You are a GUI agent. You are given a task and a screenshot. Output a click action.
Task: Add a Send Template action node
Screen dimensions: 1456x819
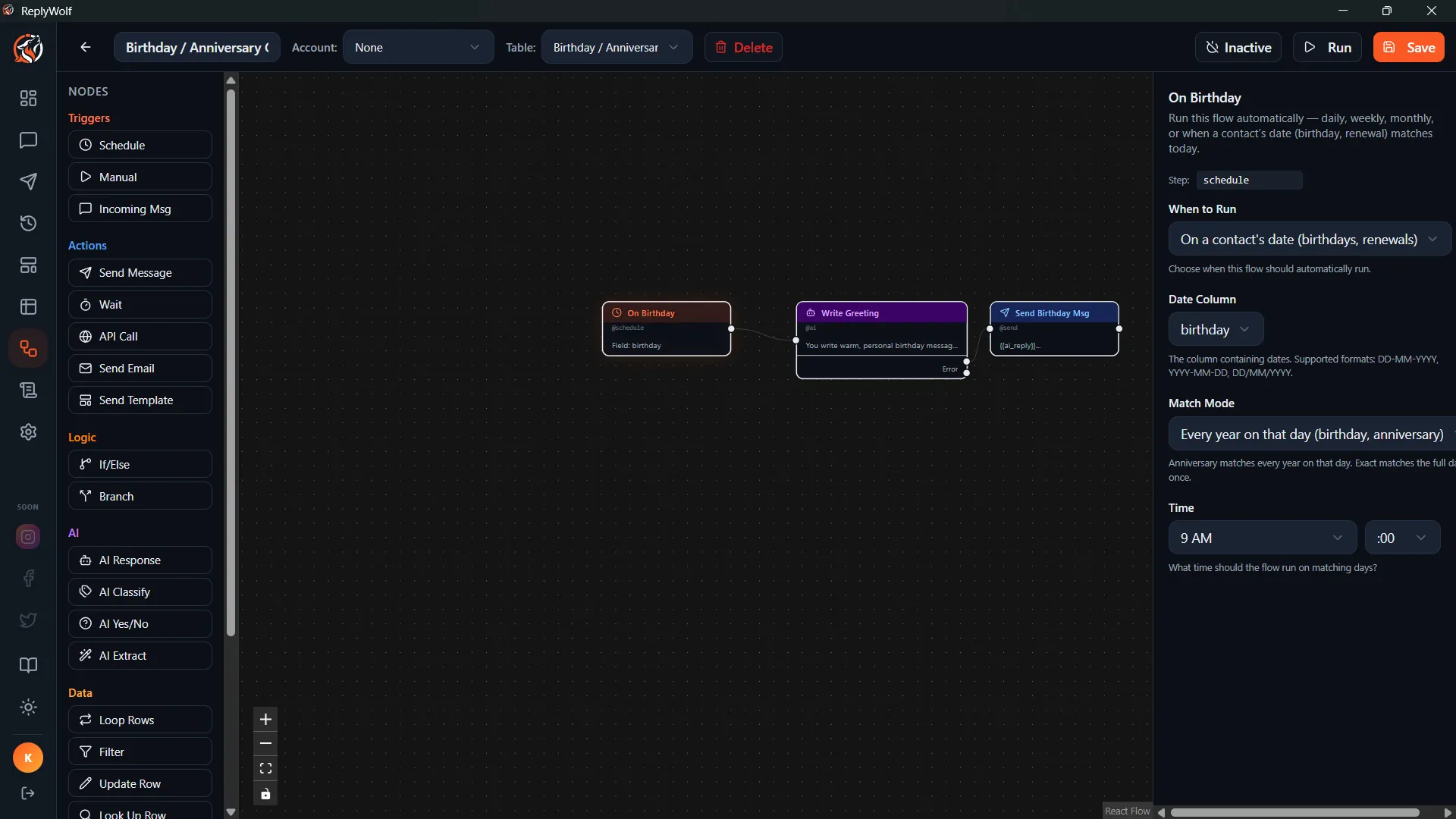[140, 400]
